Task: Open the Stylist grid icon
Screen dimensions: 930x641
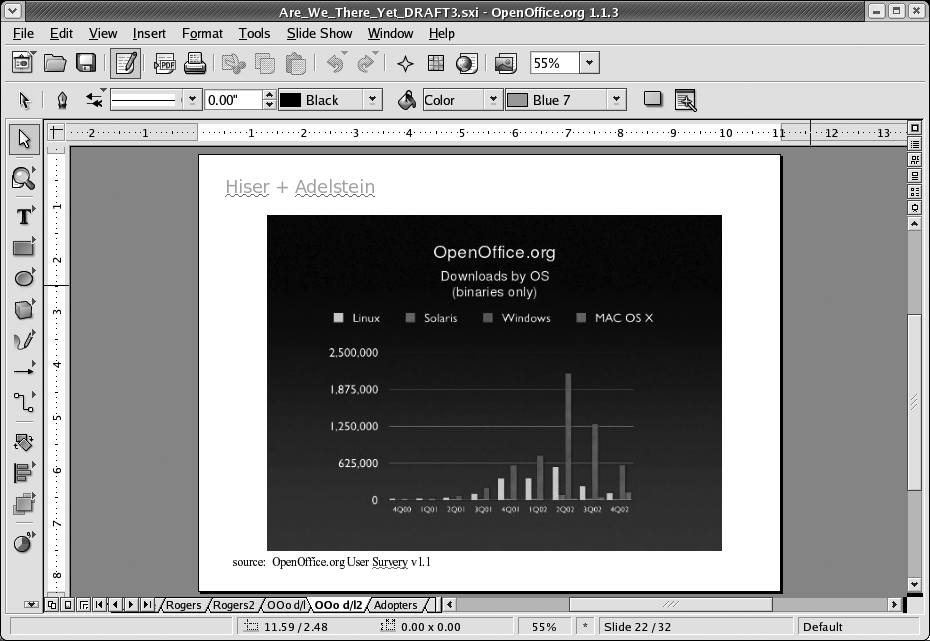Action: click(x=436, y=63)
